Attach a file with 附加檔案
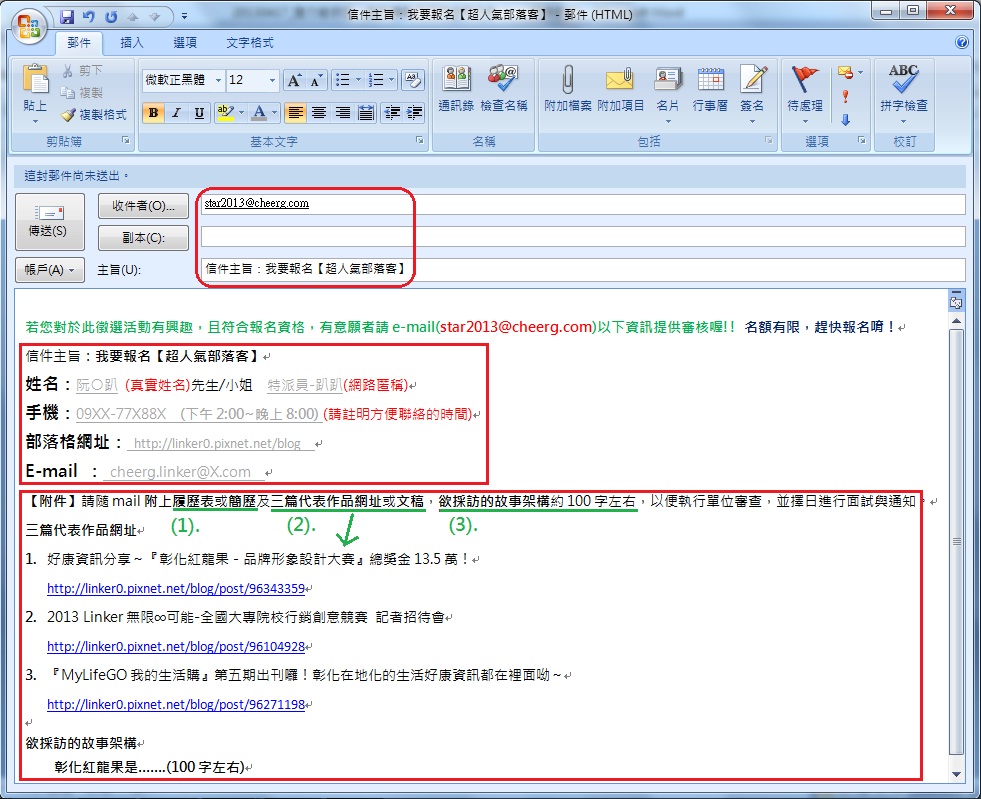The height and width of the screenshot is (799, 981). pyautogui.click(x=567, y=89)
